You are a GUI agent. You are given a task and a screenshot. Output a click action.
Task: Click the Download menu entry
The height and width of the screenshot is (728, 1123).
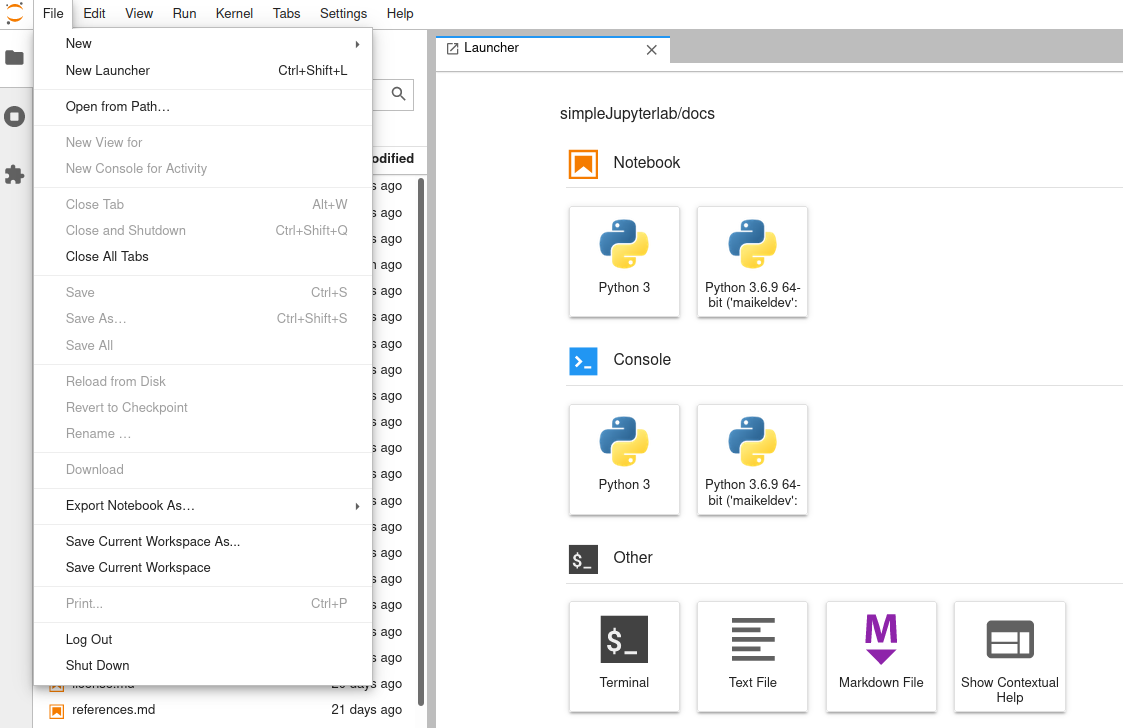coord(203,470)
